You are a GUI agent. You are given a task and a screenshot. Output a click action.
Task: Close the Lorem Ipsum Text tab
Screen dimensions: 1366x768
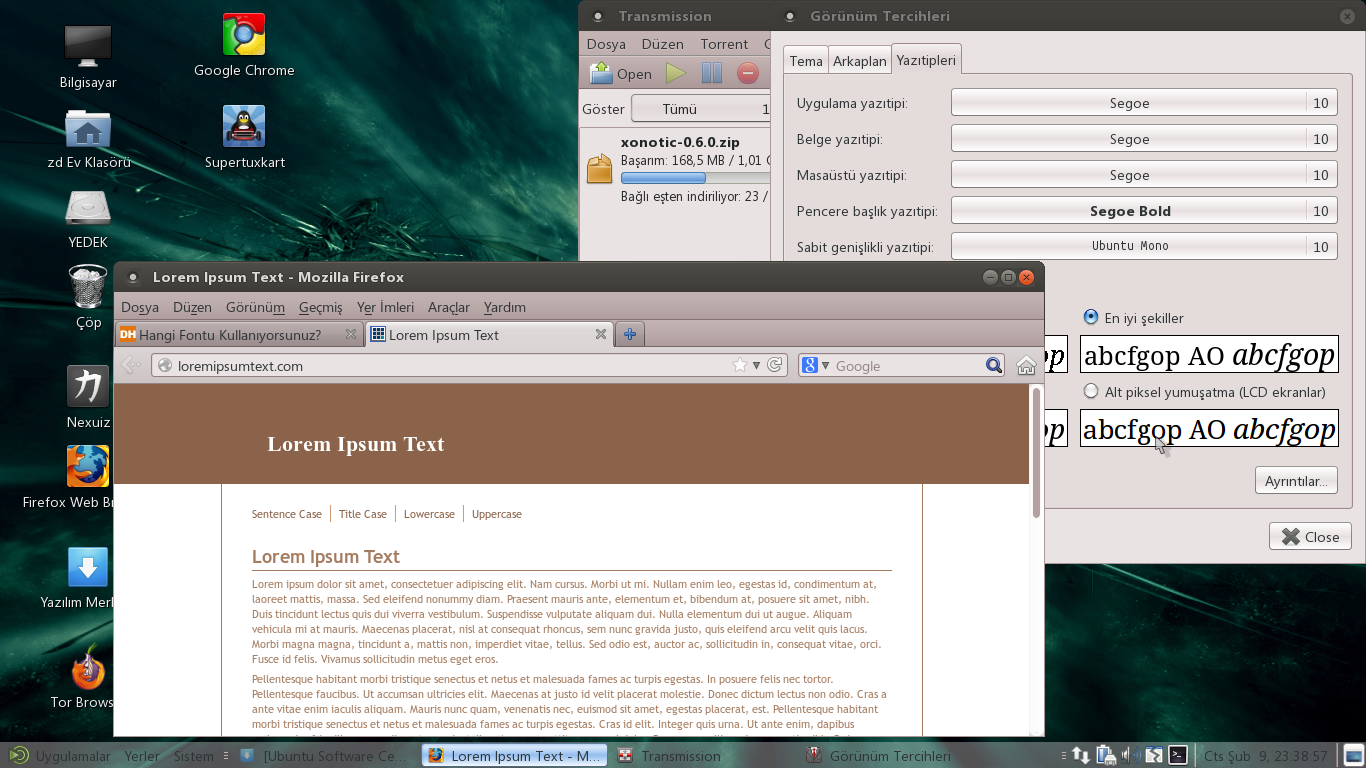click(601, 334)
